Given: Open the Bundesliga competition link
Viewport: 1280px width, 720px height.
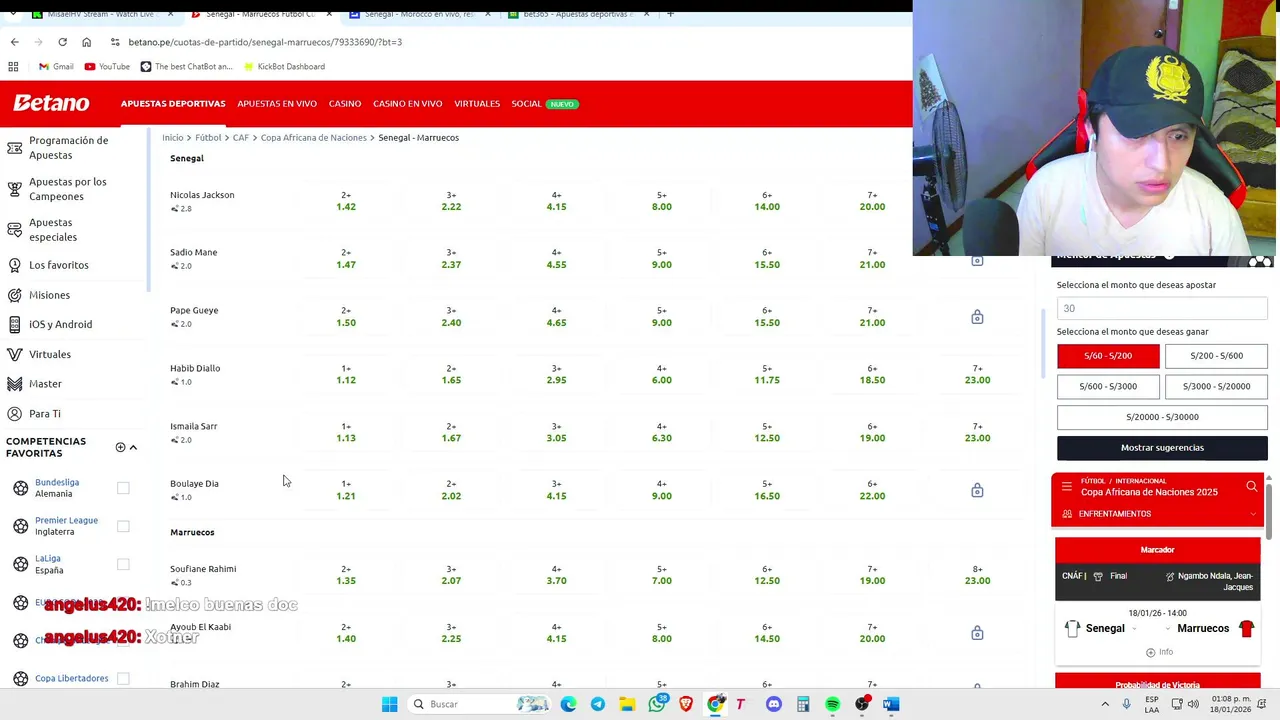Looking at the screenshot, I should pyautogui.click(x=57, y=482).
